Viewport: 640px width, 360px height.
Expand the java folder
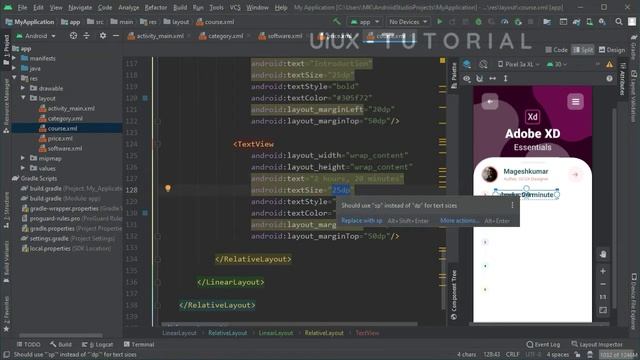tap(15, 68)
